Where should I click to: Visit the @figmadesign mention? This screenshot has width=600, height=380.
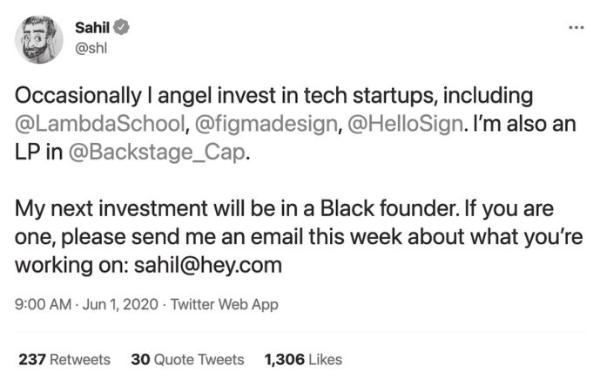[x=266, y=124]
